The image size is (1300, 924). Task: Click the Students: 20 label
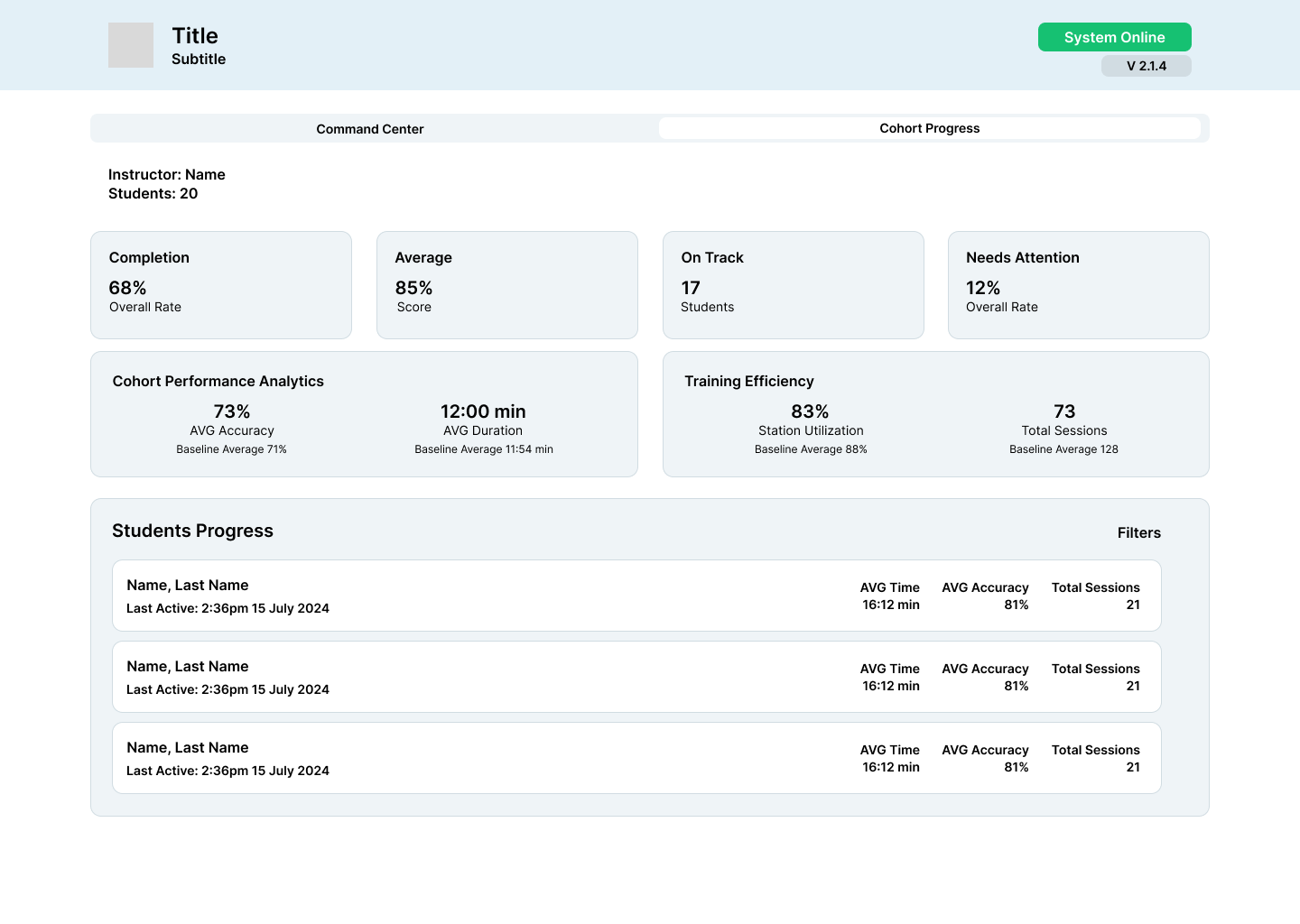[x=153, y=193]
